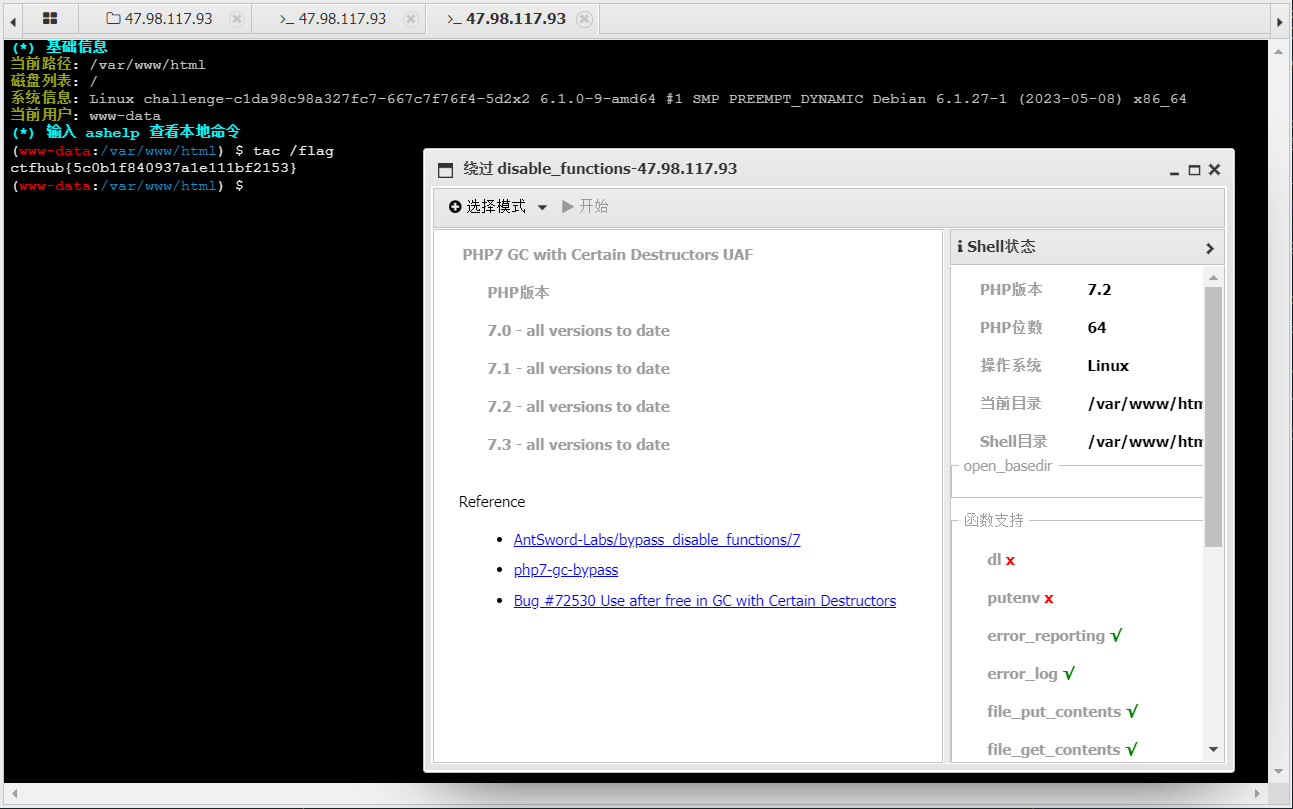
Task: Open the 选择模式 dropdown
Action: pyautogui.click(x=498, y=206)
